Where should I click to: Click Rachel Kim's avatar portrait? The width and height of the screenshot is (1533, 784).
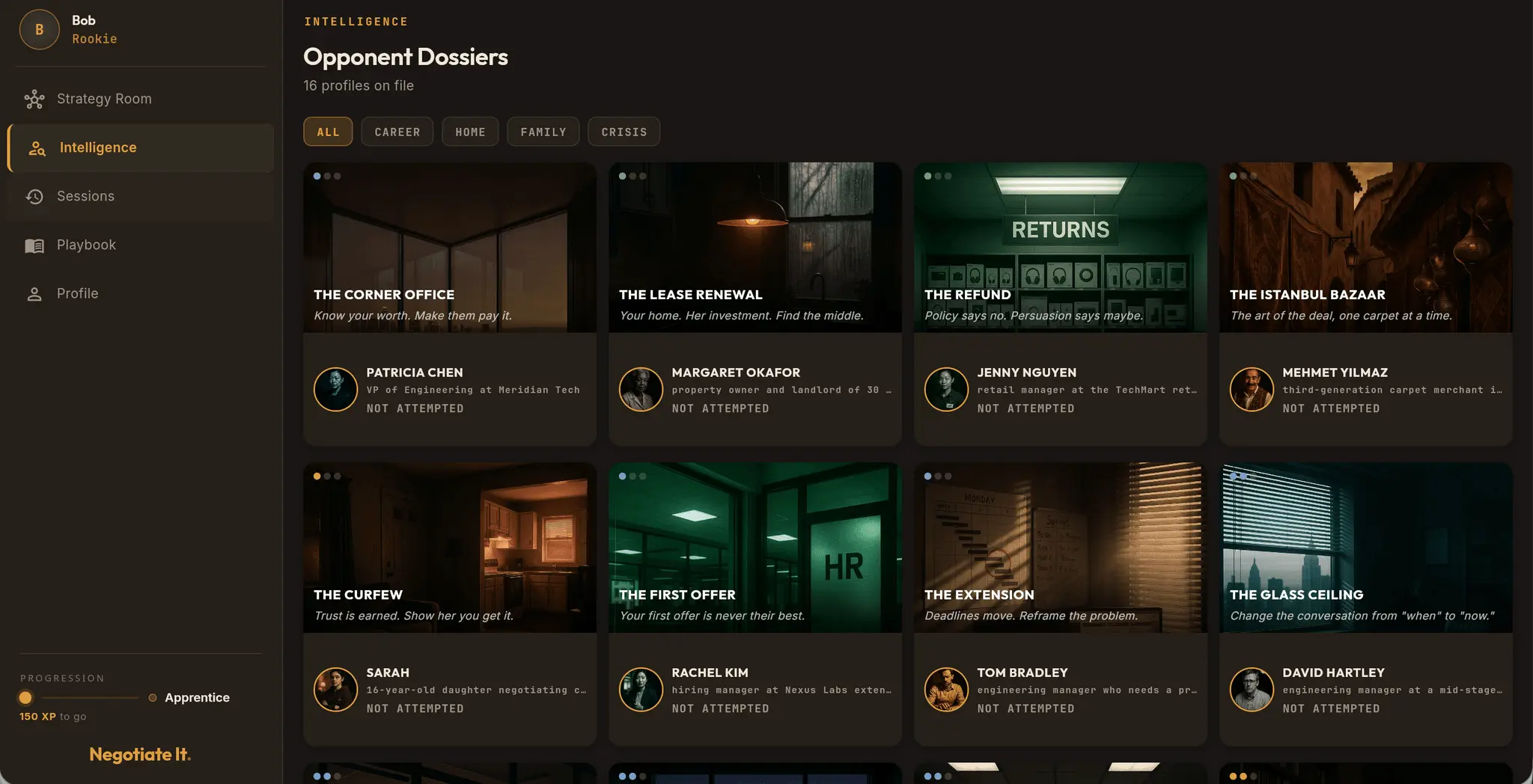(641, 689)
